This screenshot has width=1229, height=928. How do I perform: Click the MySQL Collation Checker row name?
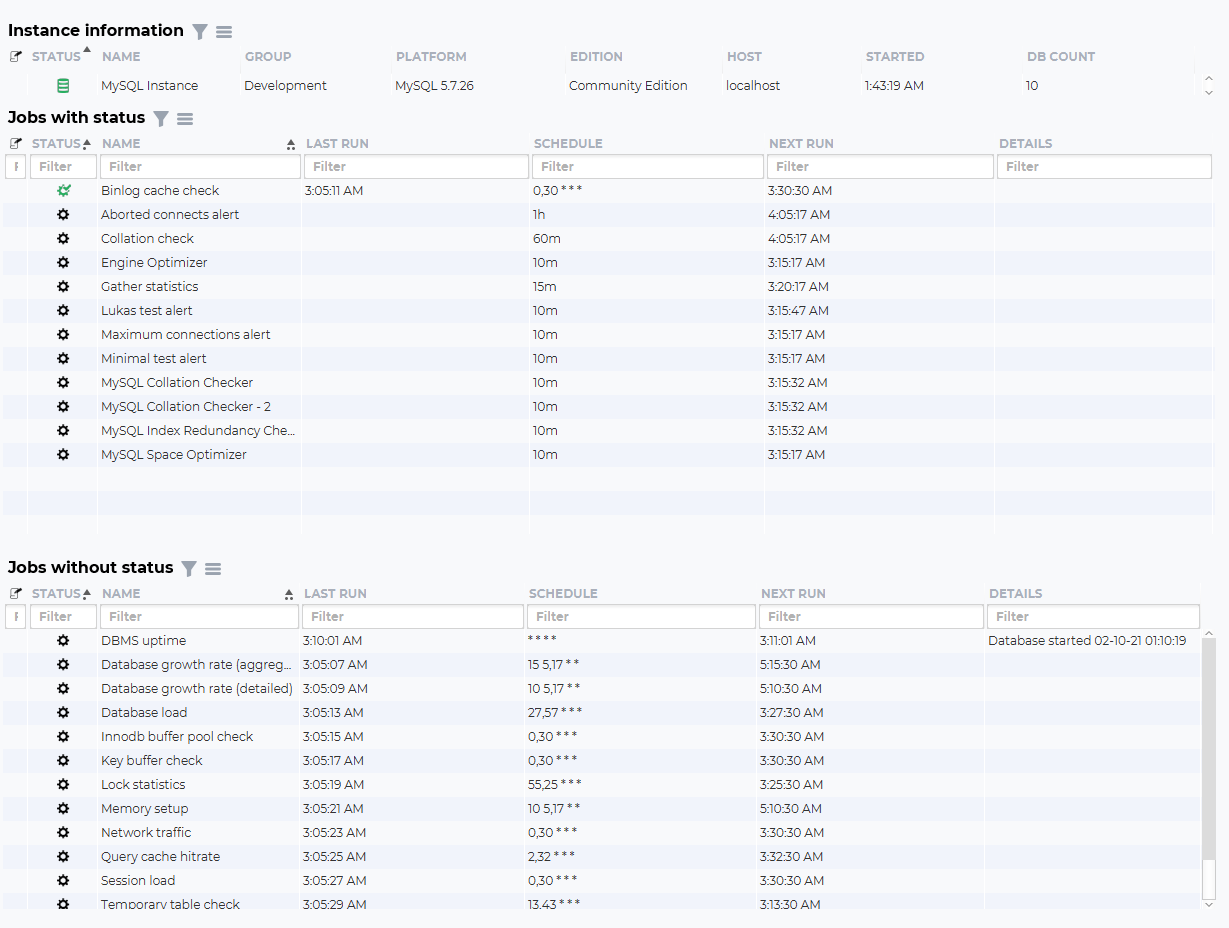pos(177,382)
